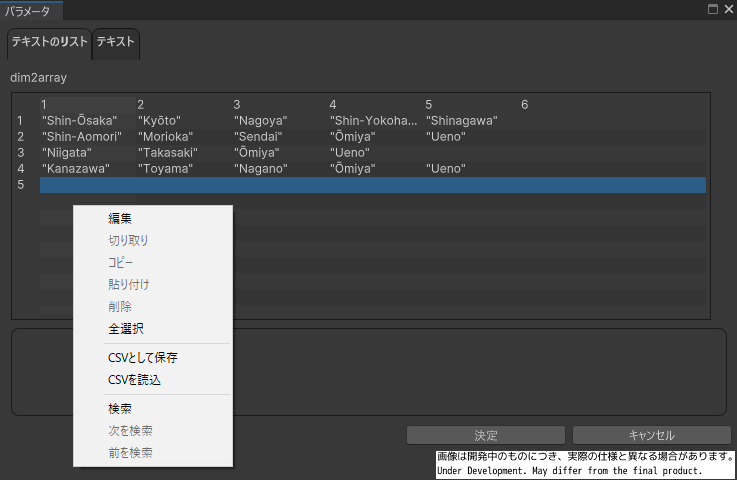Click column header 3
The width and height of the screenshot is (737, 480).
tap(280, 104)
